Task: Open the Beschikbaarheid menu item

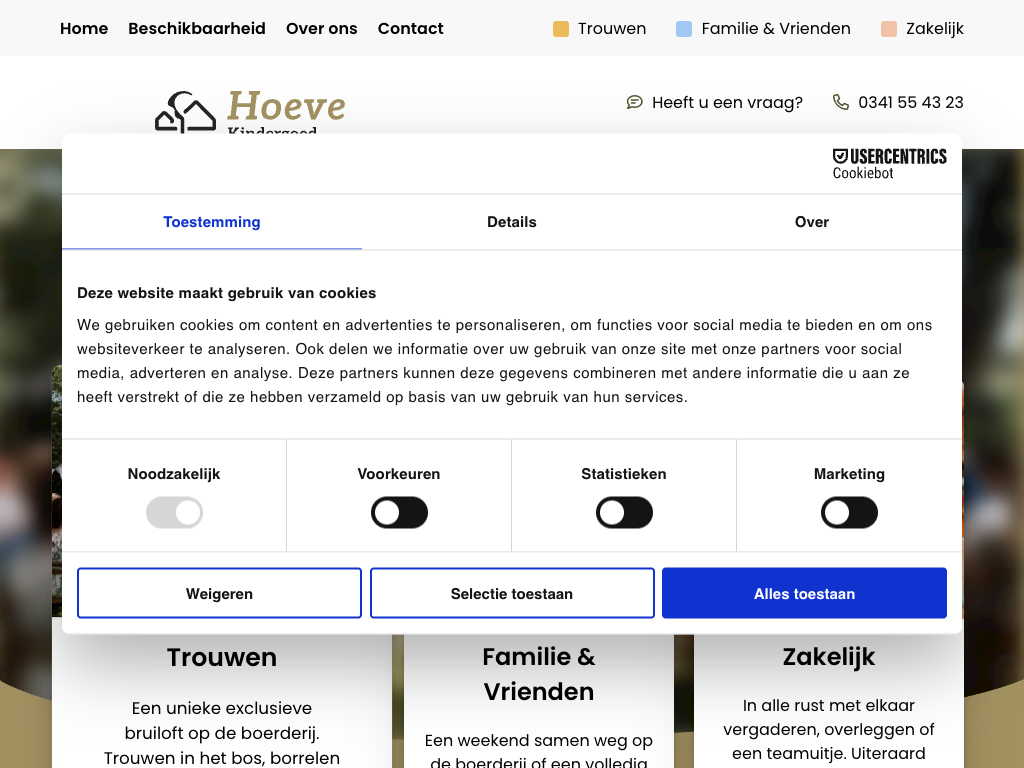Action: tap(197, 28)
